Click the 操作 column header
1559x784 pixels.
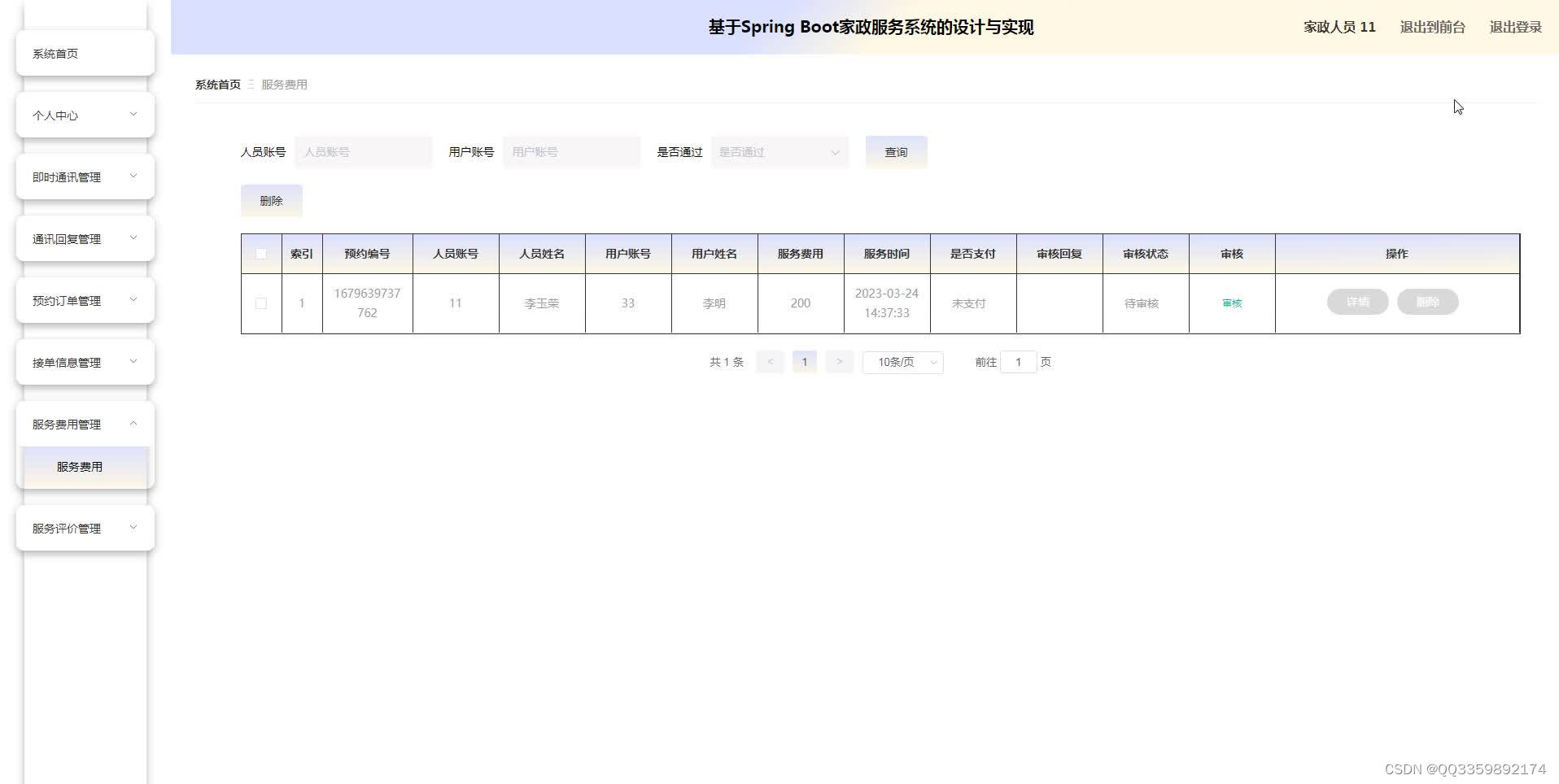(x=1397, y=254)
